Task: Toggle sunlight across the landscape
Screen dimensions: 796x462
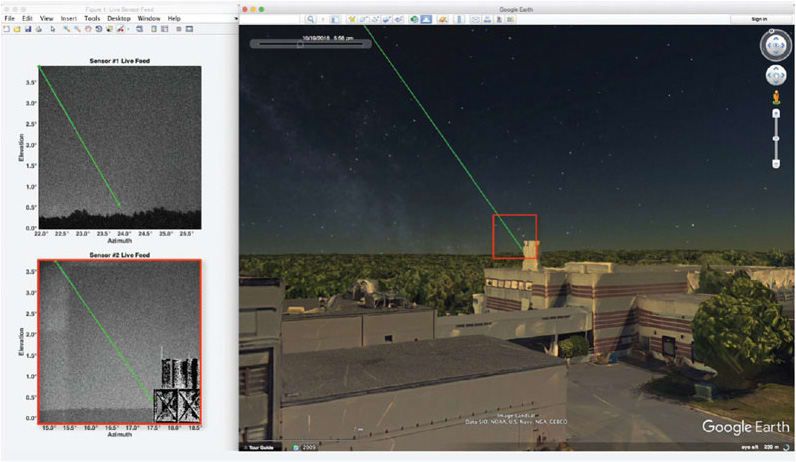Action: click(426, 19)
